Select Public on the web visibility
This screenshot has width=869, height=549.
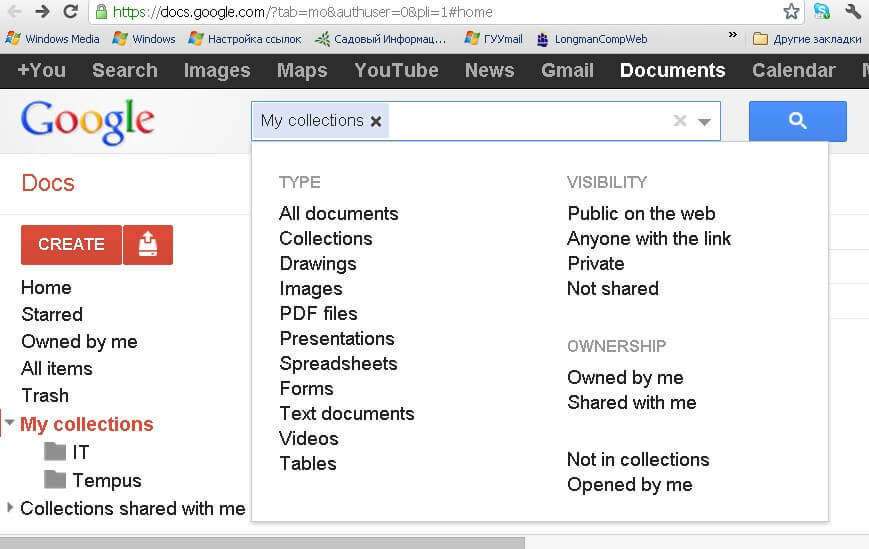pos(641,214)
